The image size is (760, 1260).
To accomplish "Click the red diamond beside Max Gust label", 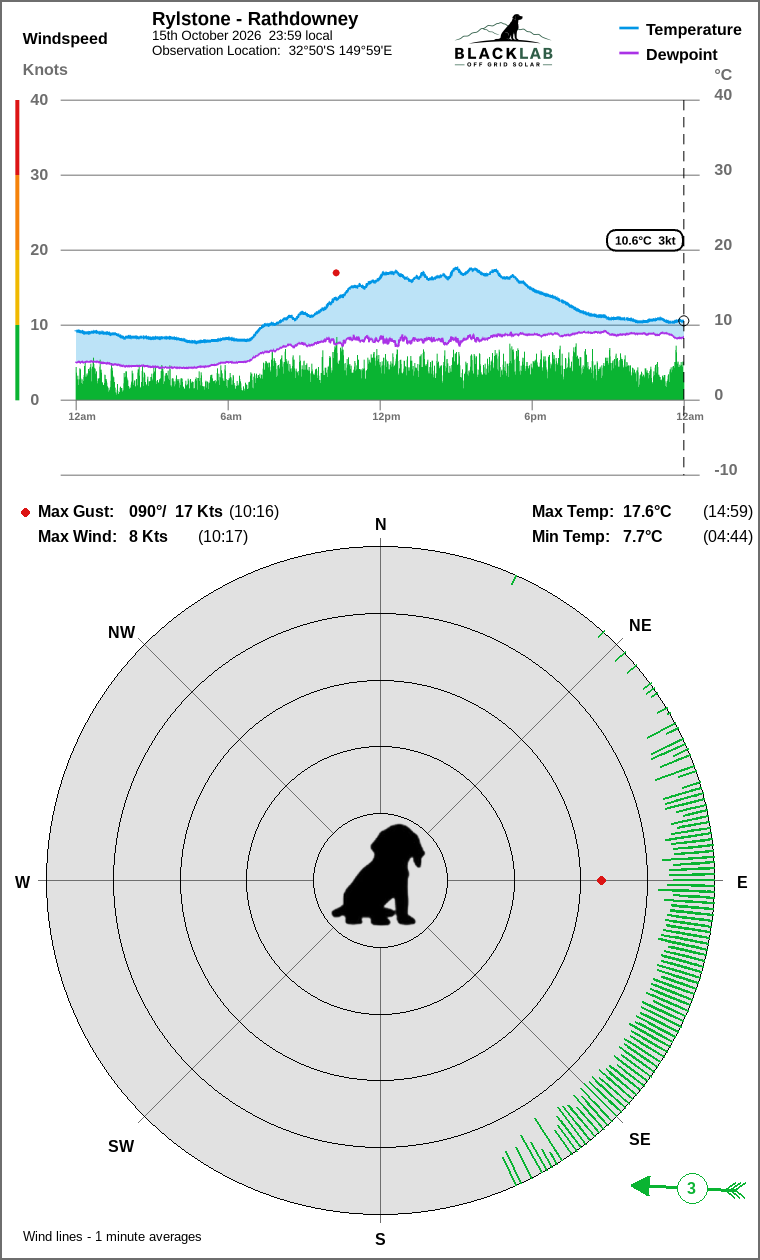I will [x=25, y=512].
